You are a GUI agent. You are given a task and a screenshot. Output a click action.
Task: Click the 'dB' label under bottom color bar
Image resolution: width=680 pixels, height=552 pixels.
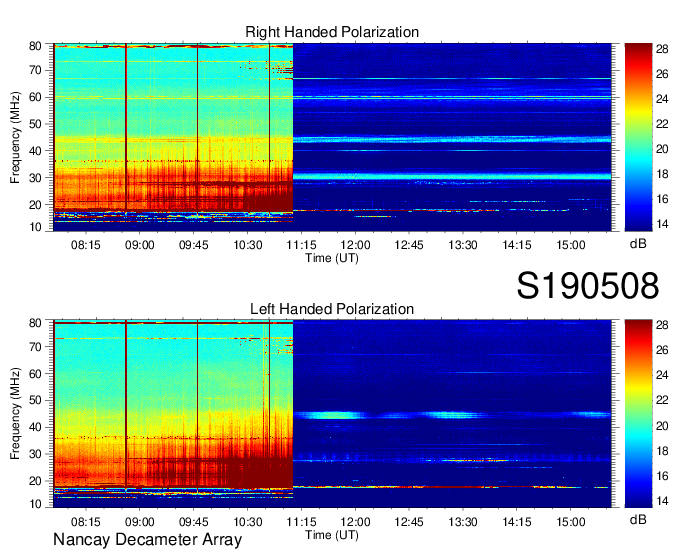(x=638, y=519)
